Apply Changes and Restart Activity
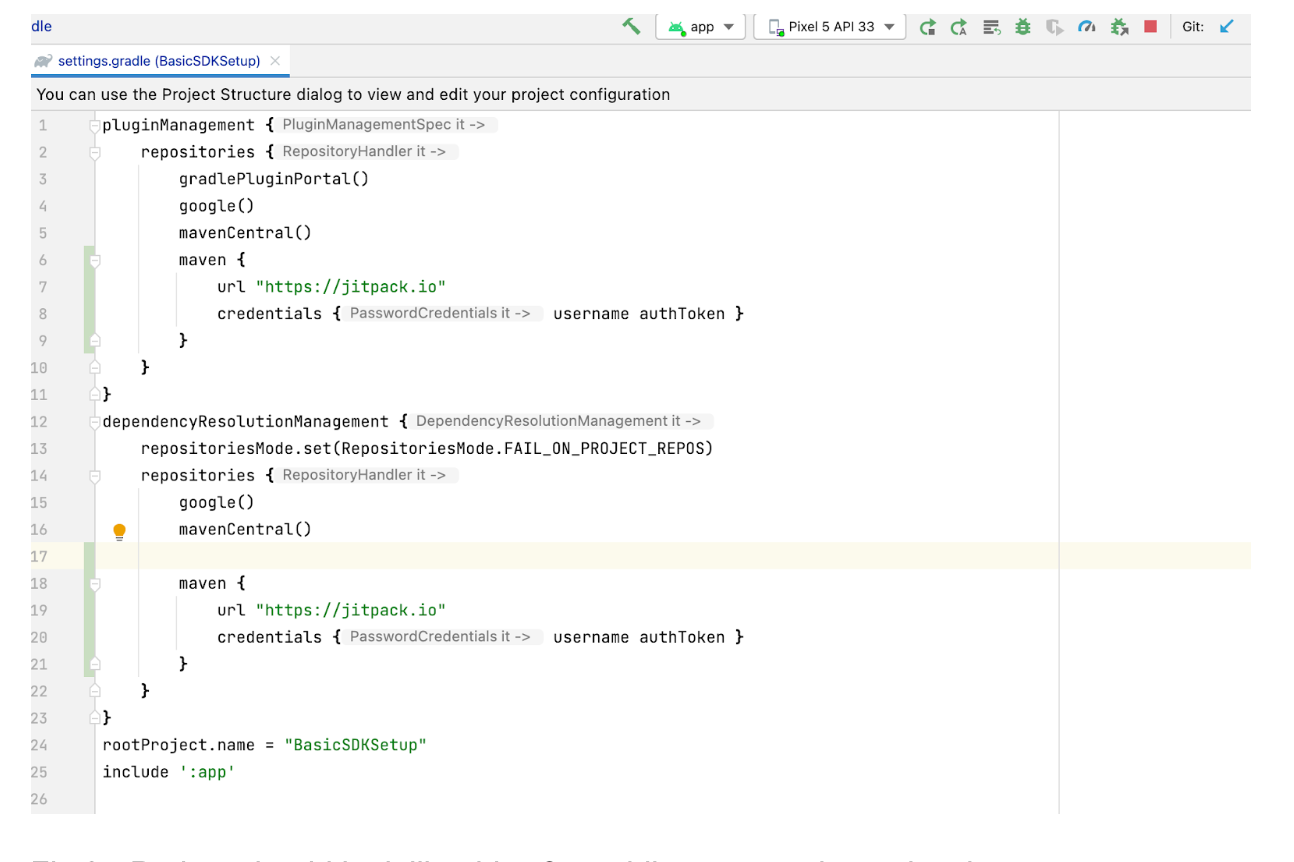 [x=928, y=27]
